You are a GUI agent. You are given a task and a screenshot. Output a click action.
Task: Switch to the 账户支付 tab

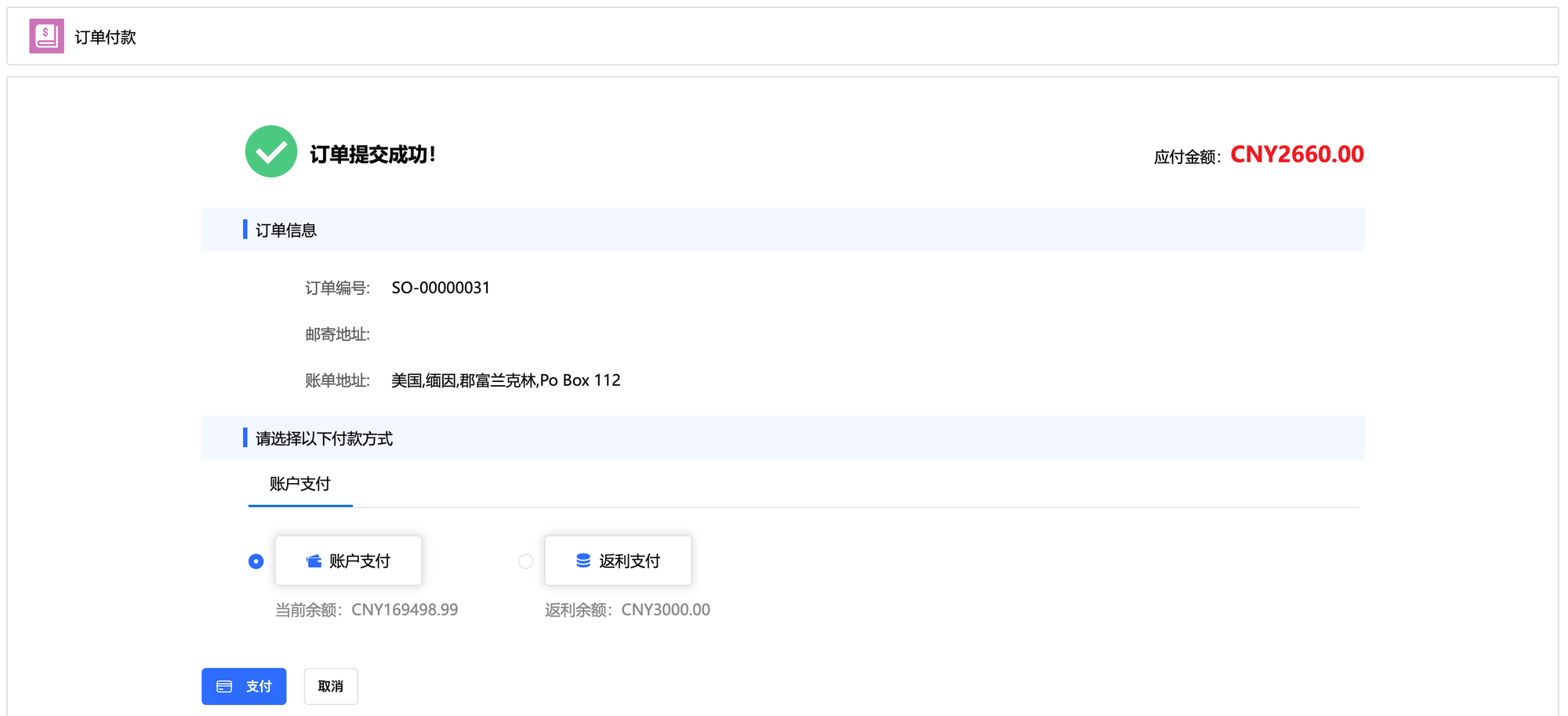(299, 484)
